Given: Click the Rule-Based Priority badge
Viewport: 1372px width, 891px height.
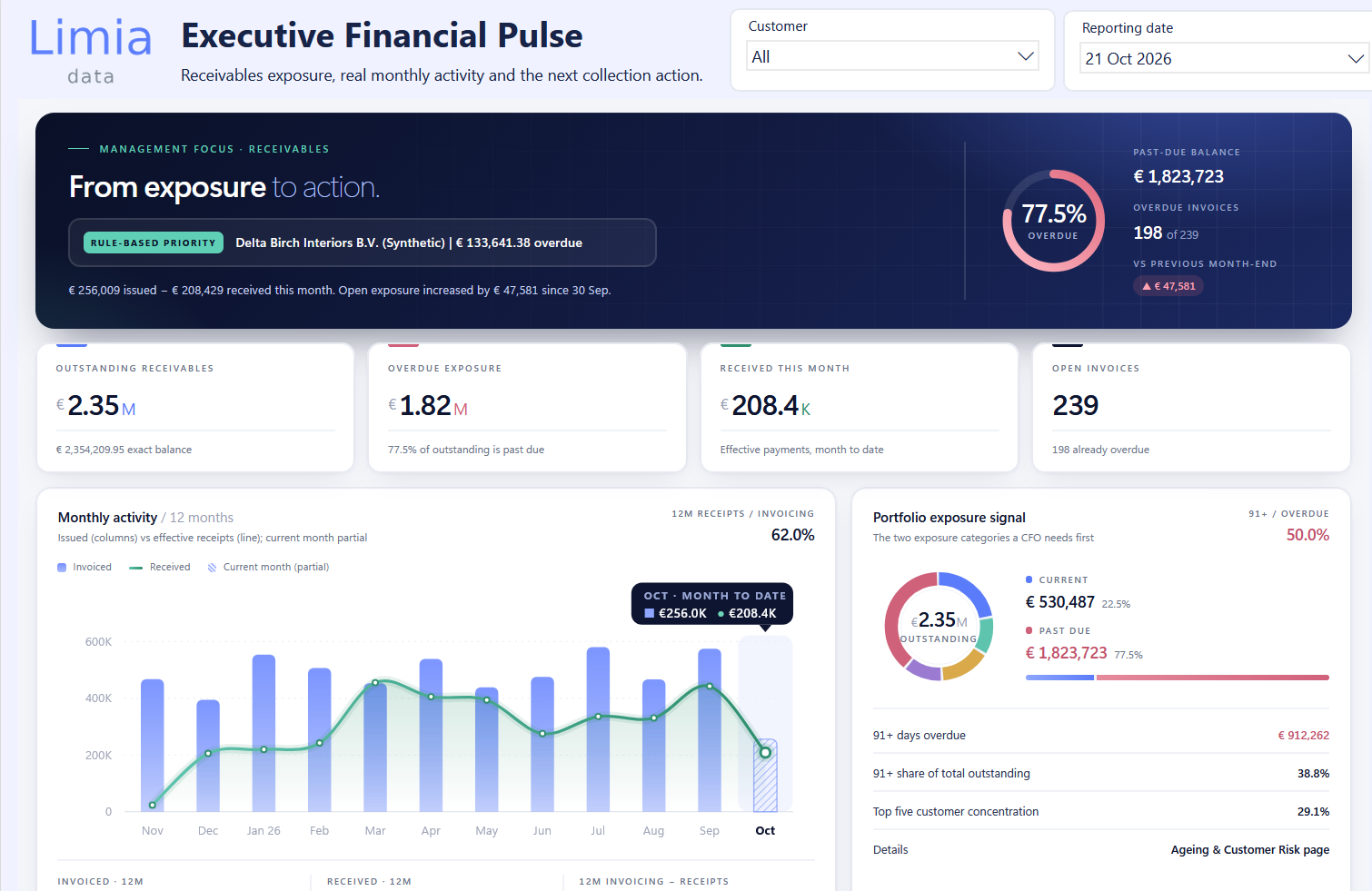Looking at the screenshot, I should 153,243.
